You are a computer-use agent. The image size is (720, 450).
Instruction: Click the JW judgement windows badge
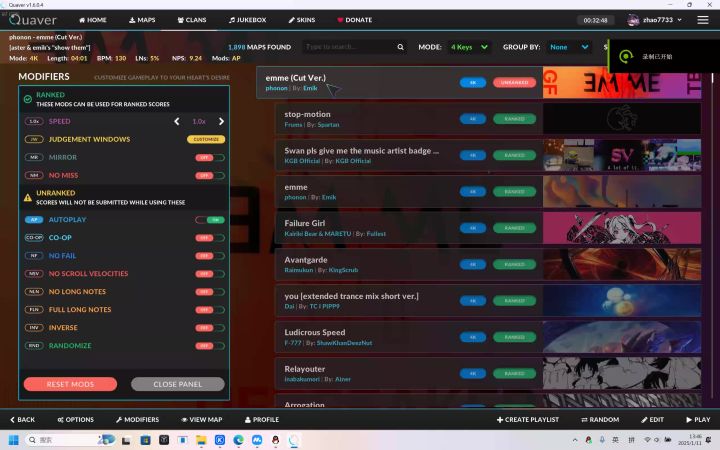pos(34,139)
